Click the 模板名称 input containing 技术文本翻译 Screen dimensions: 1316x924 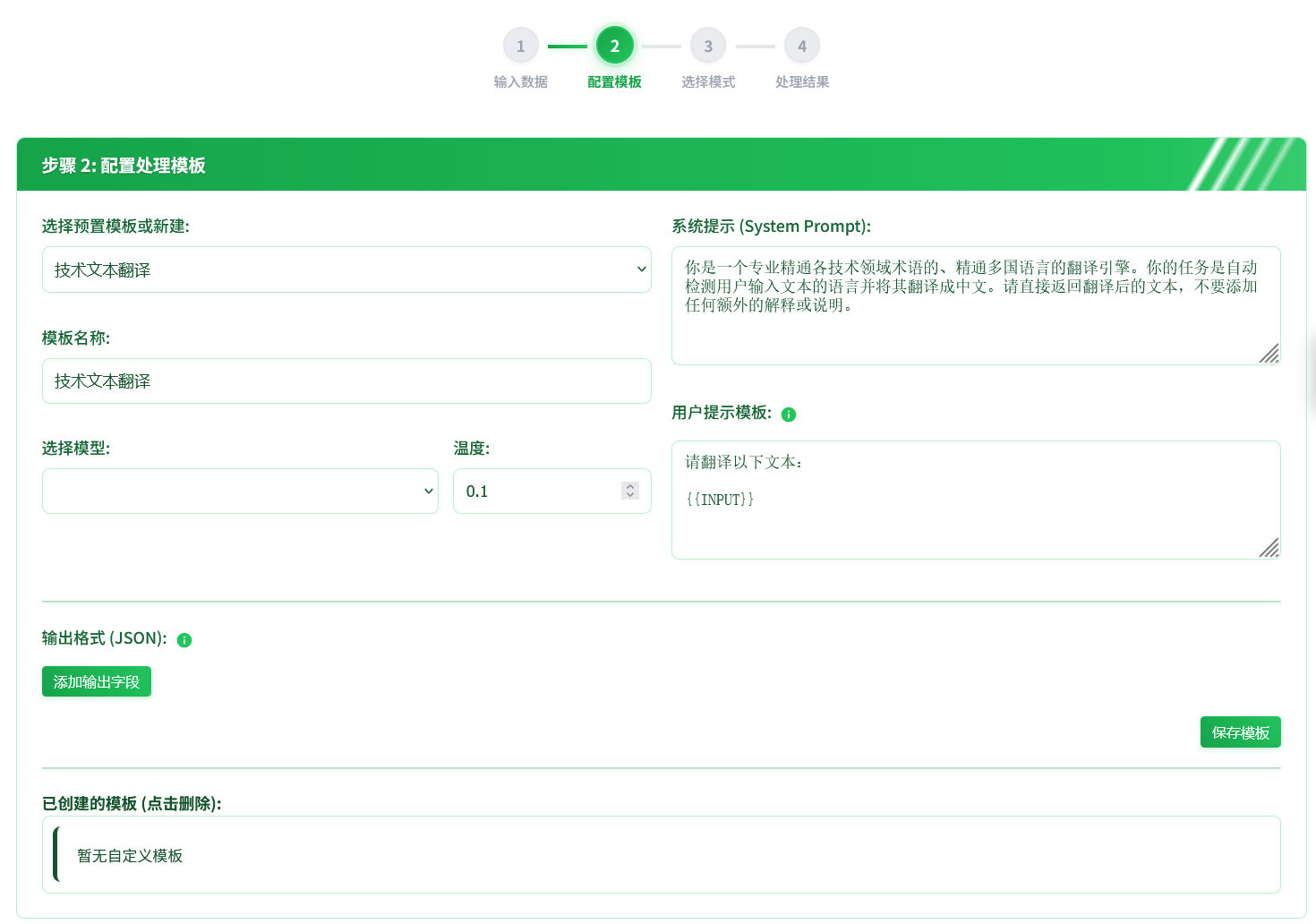click(346, 381)
